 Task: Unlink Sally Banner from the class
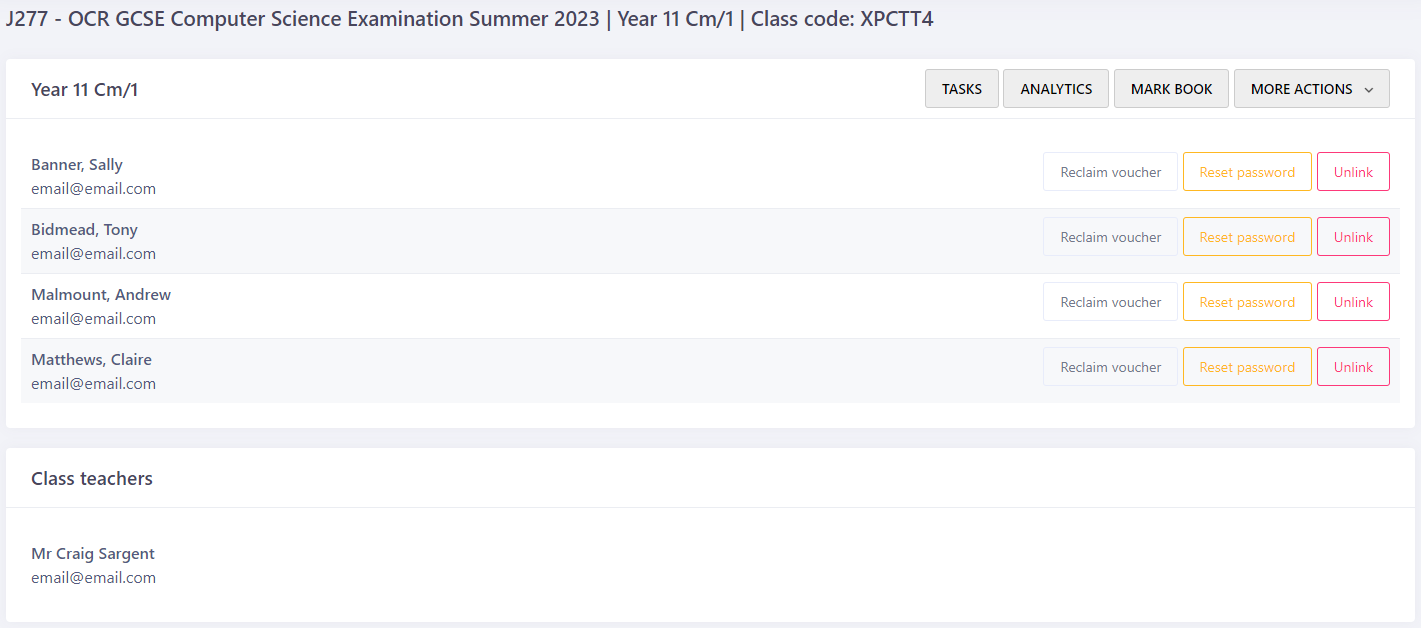(x=1353, y=172)
